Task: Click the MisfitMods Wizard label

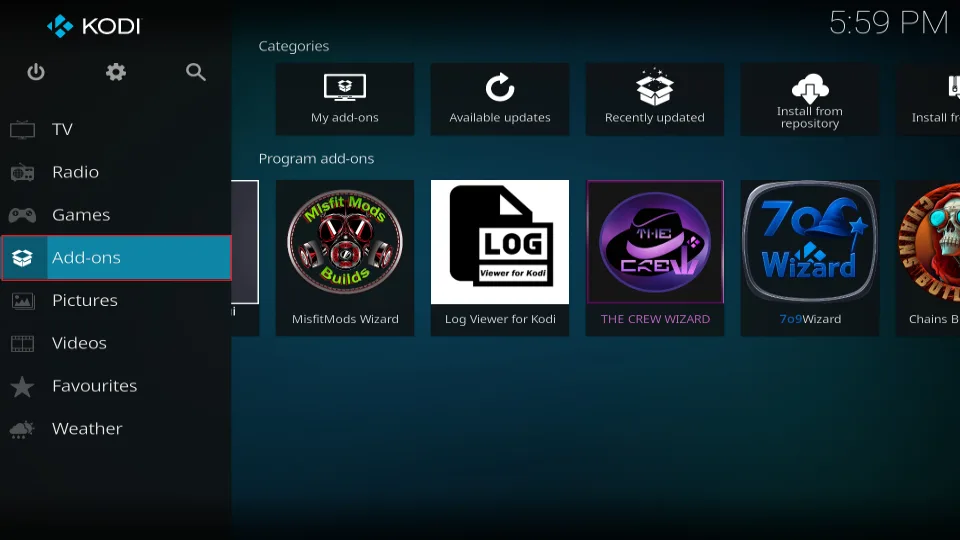Action: point(345,319)
